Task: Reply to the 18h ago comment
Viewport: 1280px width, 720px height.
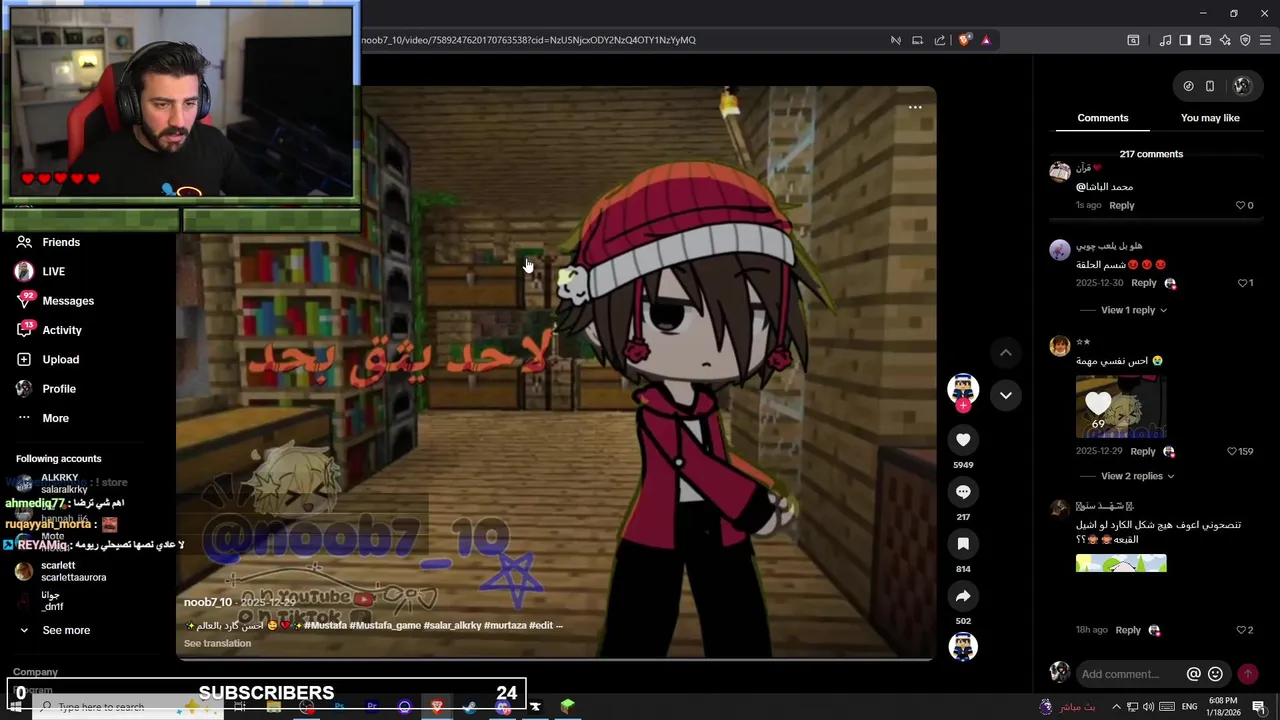Action: (1128, 630)
